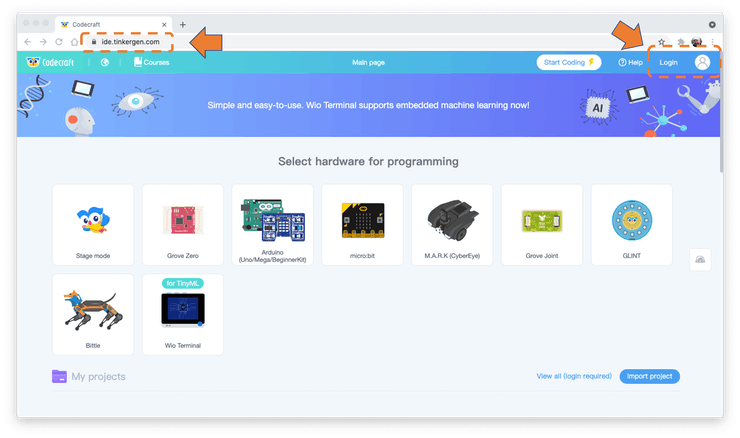740x438 pixels.
Task: Select the Codecraft browser tab
Action: pyautogui.click(x=113, y=25)
